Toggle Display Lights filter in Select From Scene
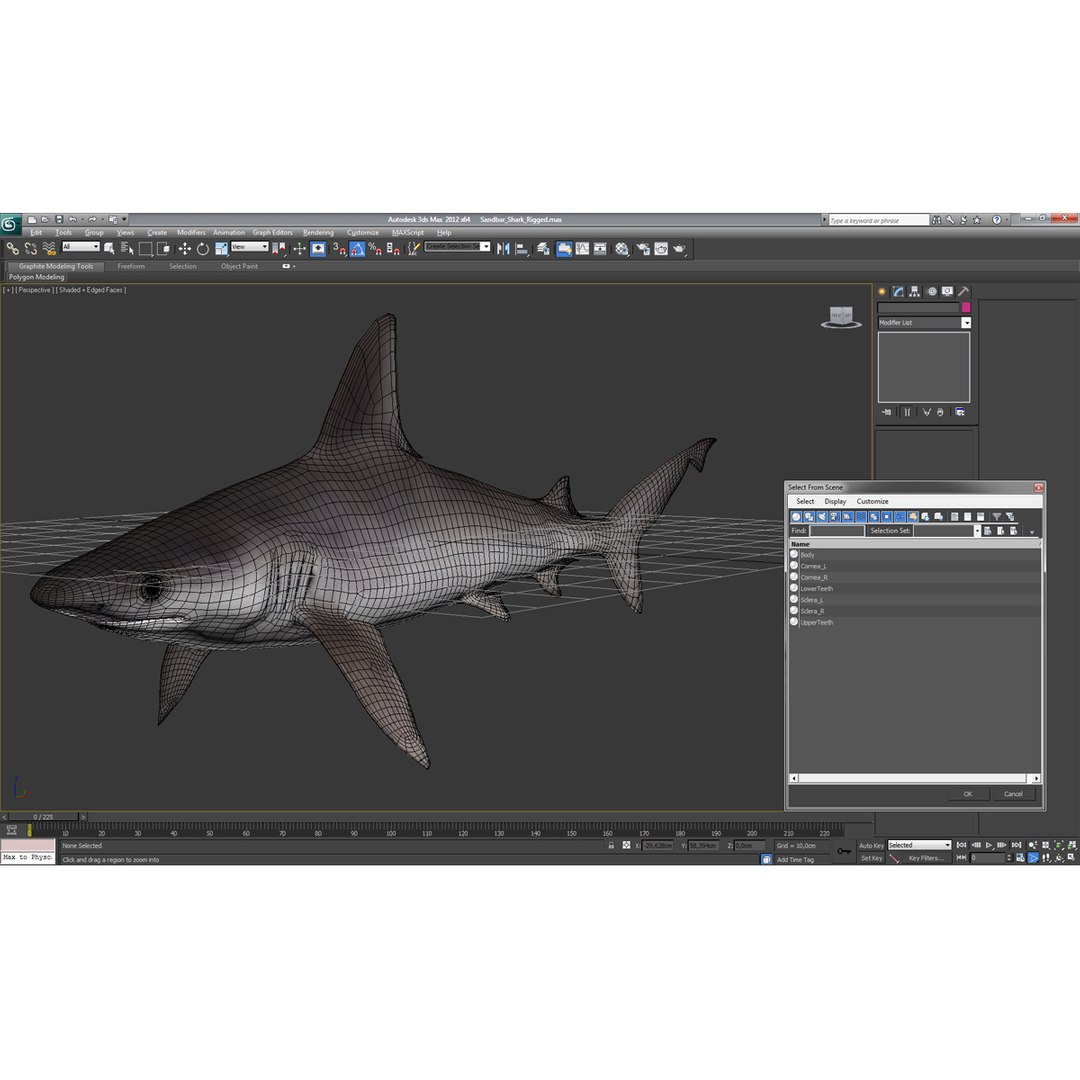Viewport: 1080px width, 1080px height. tap(822, 517)
